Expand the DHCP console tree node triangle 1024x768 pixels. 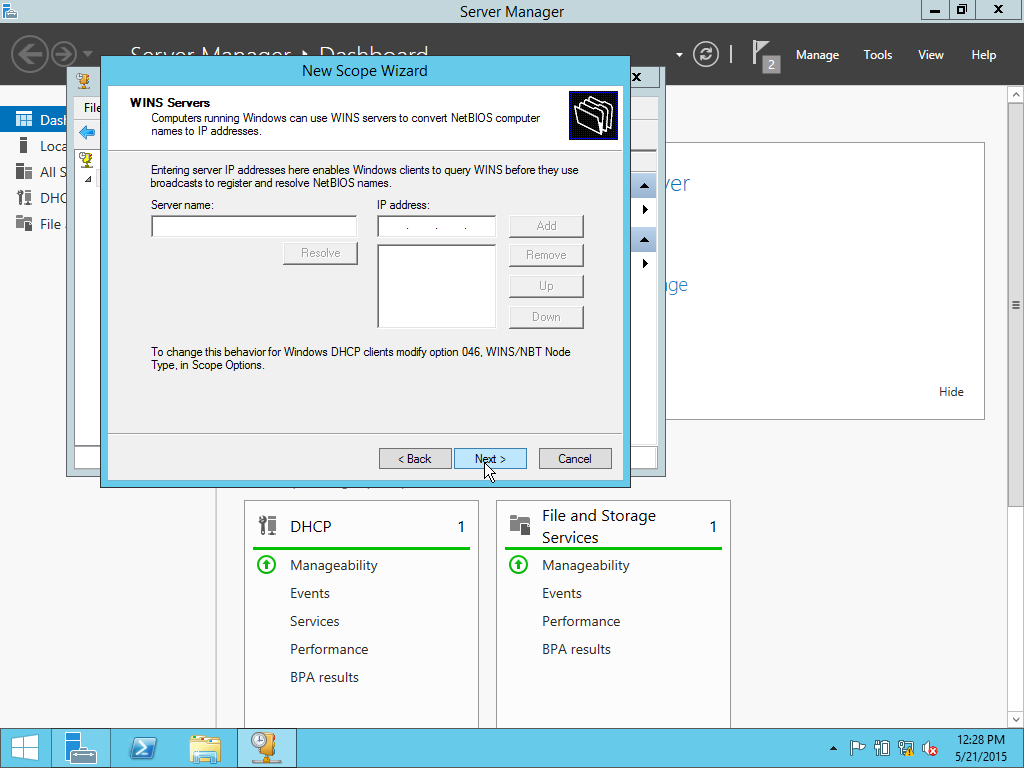tap(88, 179)
